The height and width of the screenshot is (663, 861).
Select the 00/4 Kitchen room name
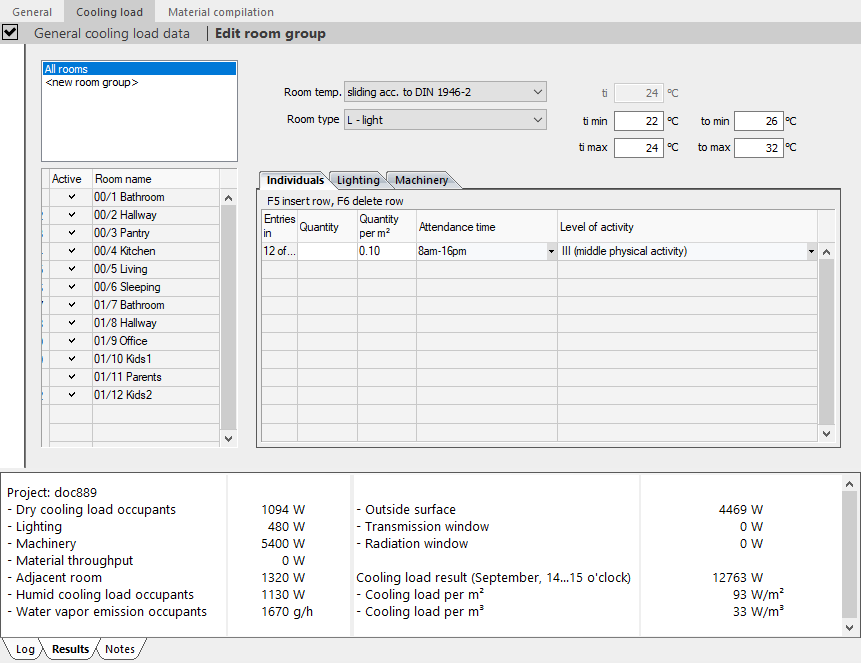pos(125,251)
